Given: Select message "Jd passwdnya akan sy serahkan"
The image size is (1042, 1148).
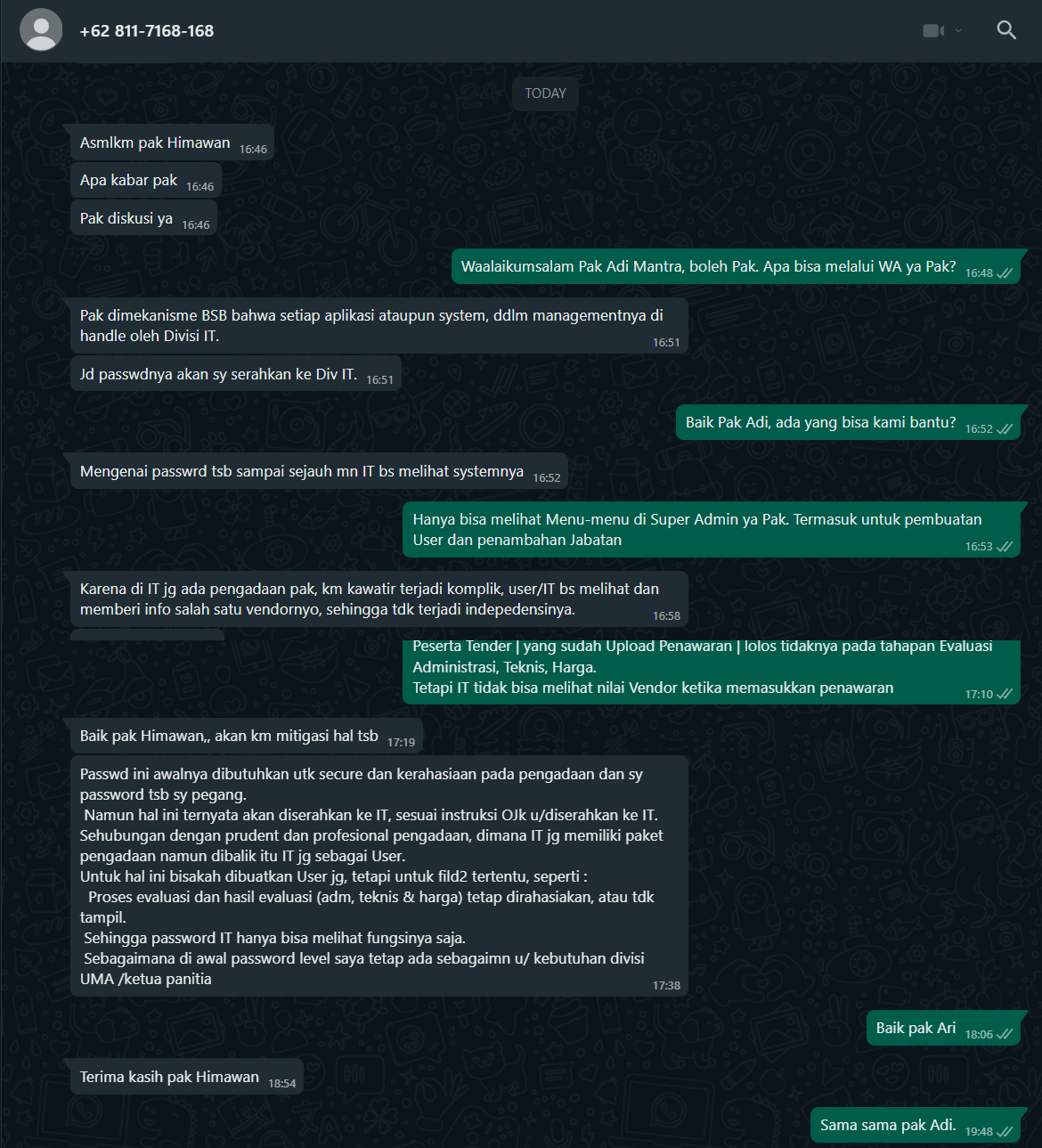Looking at the screenshot, I should point(218,374).
